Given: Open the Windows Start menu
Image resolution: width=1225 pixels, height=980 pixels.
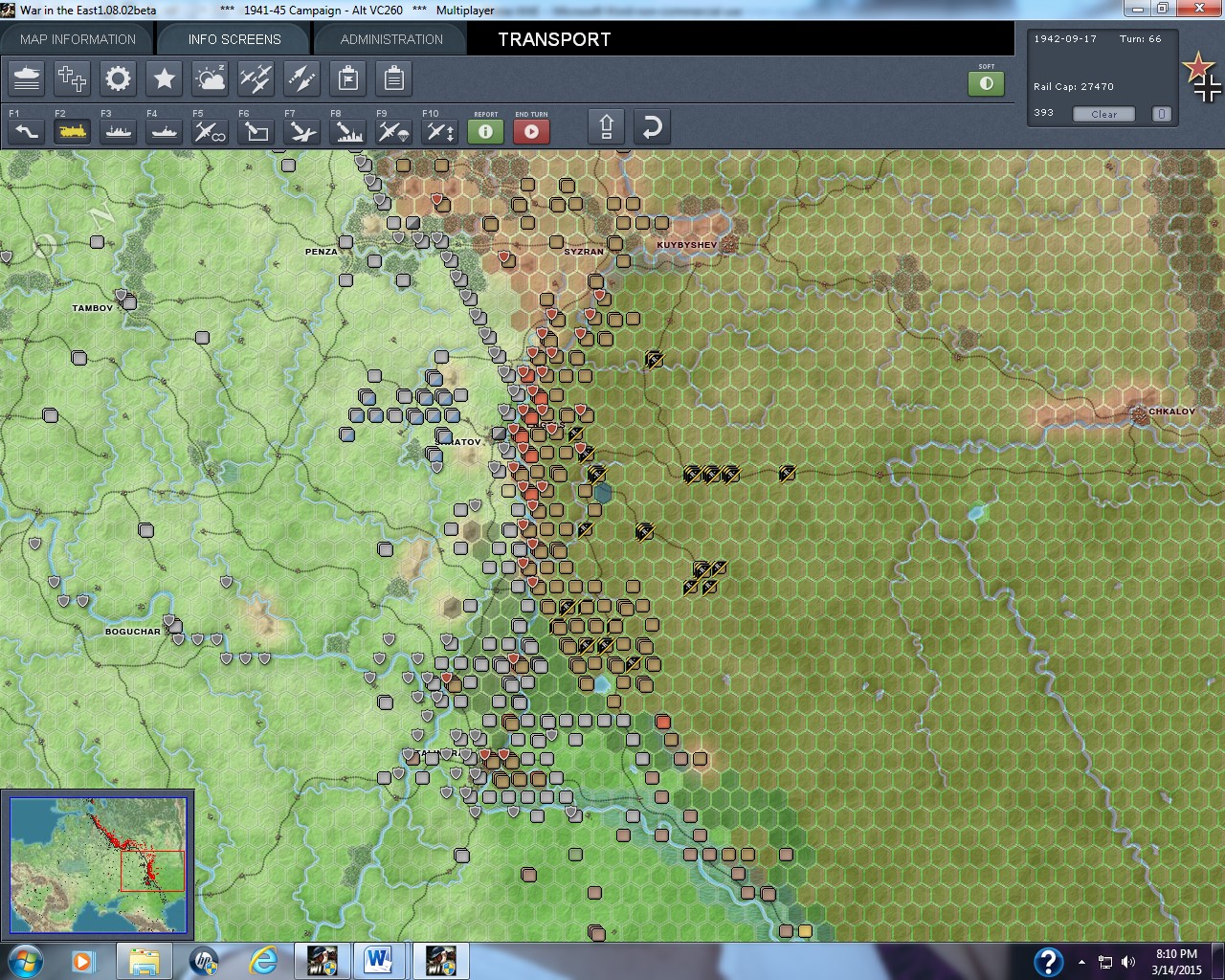Looking at the screenshot, I should tap(25, 961).
